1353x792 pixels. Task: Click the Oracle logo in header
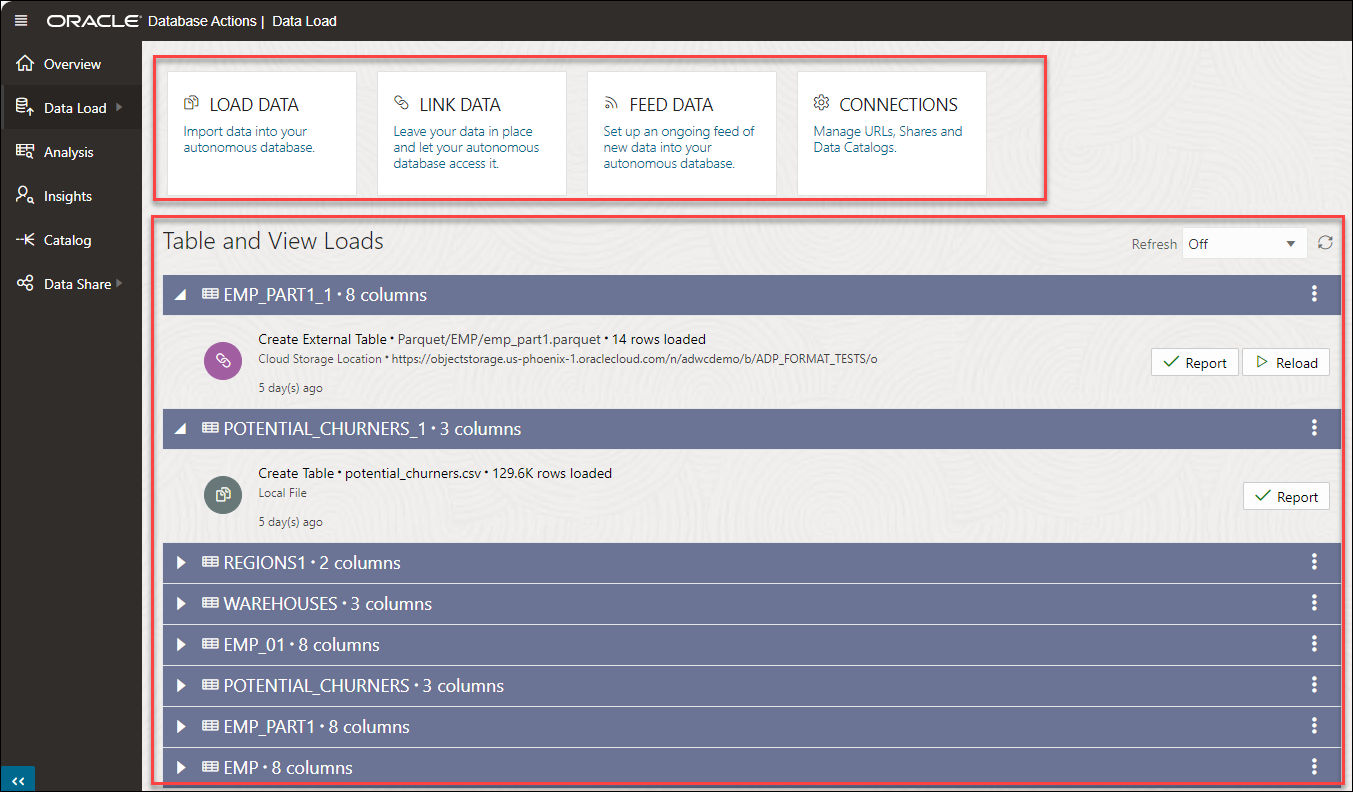(x=93, y=20)
